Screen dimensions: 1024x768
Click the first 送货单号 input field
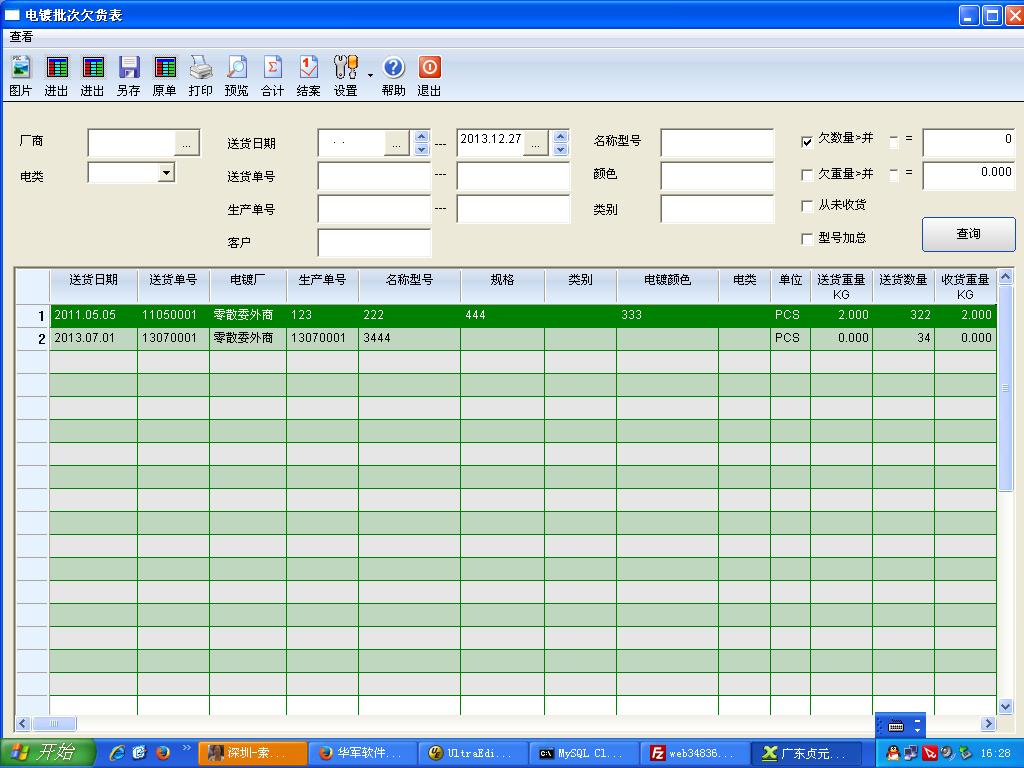click(374, 176)
